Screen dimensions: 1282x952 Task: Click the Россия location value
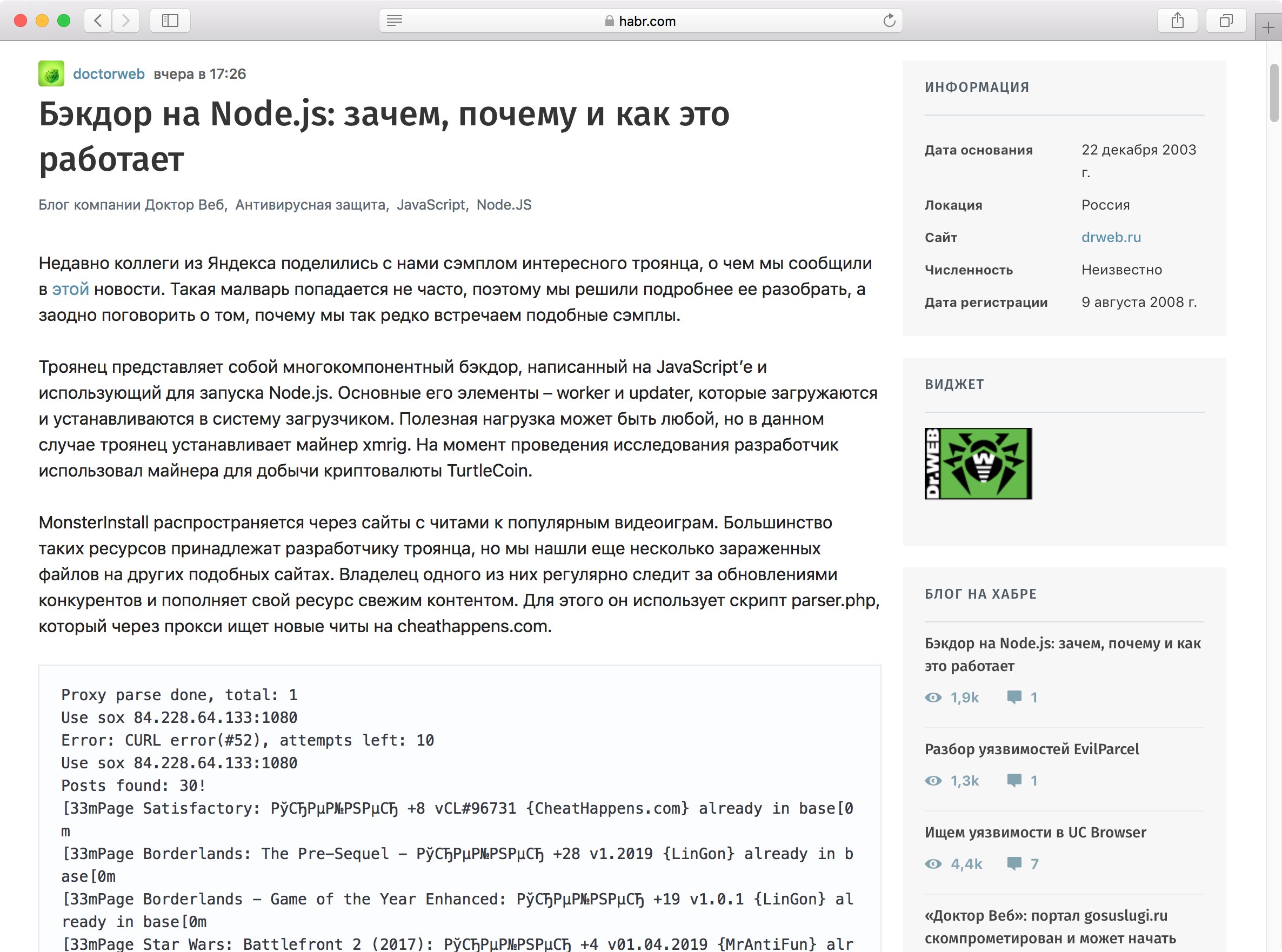1105,205
